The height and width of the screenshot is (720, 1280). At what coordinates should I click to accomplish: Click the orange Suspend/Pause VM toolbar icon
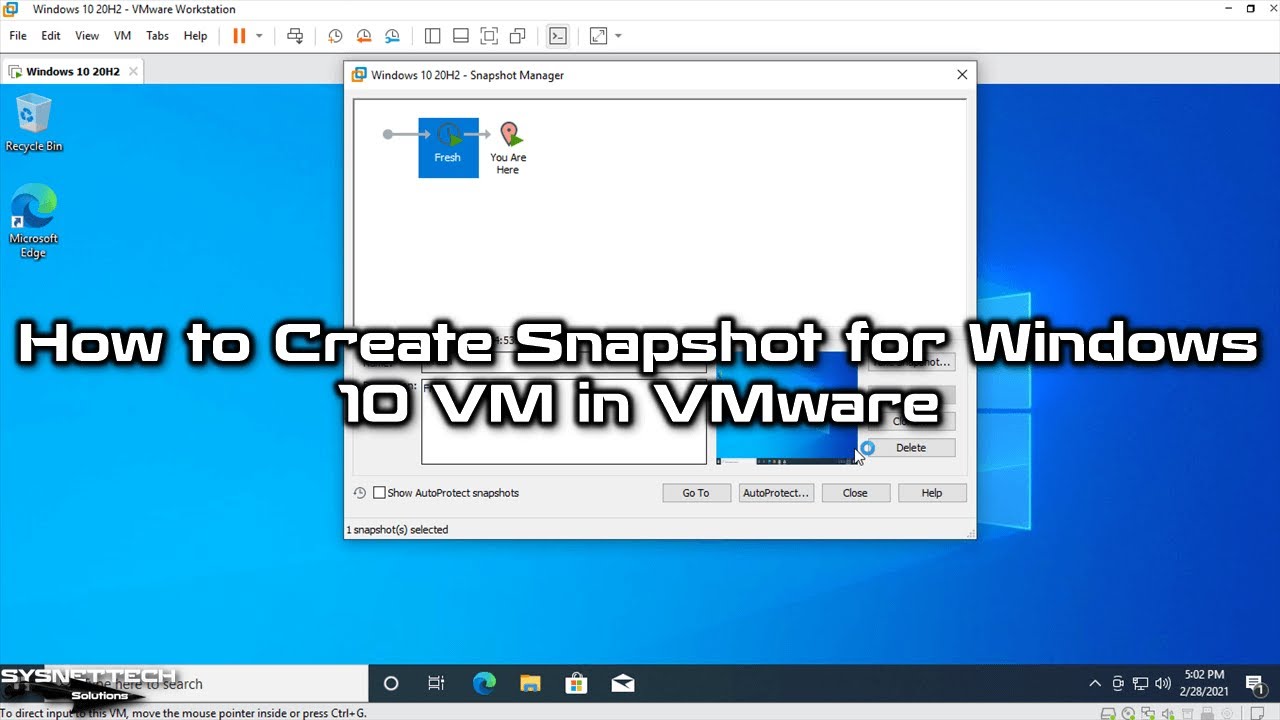(x=239, y=36)
